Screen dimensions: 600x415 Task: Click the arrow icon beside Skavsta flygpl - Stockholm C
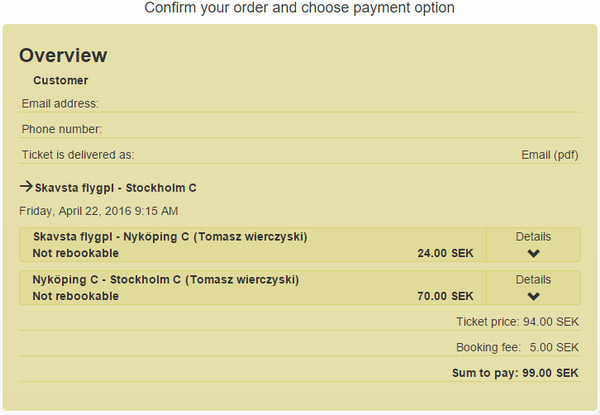click(x=26, y=186)
